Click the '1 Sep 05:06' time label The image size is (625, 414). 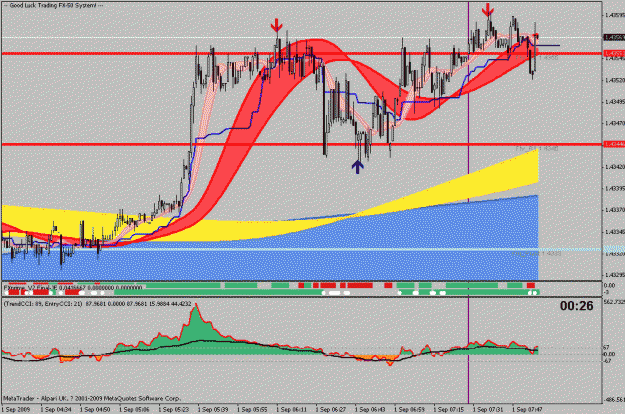click(x=134, y=409)
